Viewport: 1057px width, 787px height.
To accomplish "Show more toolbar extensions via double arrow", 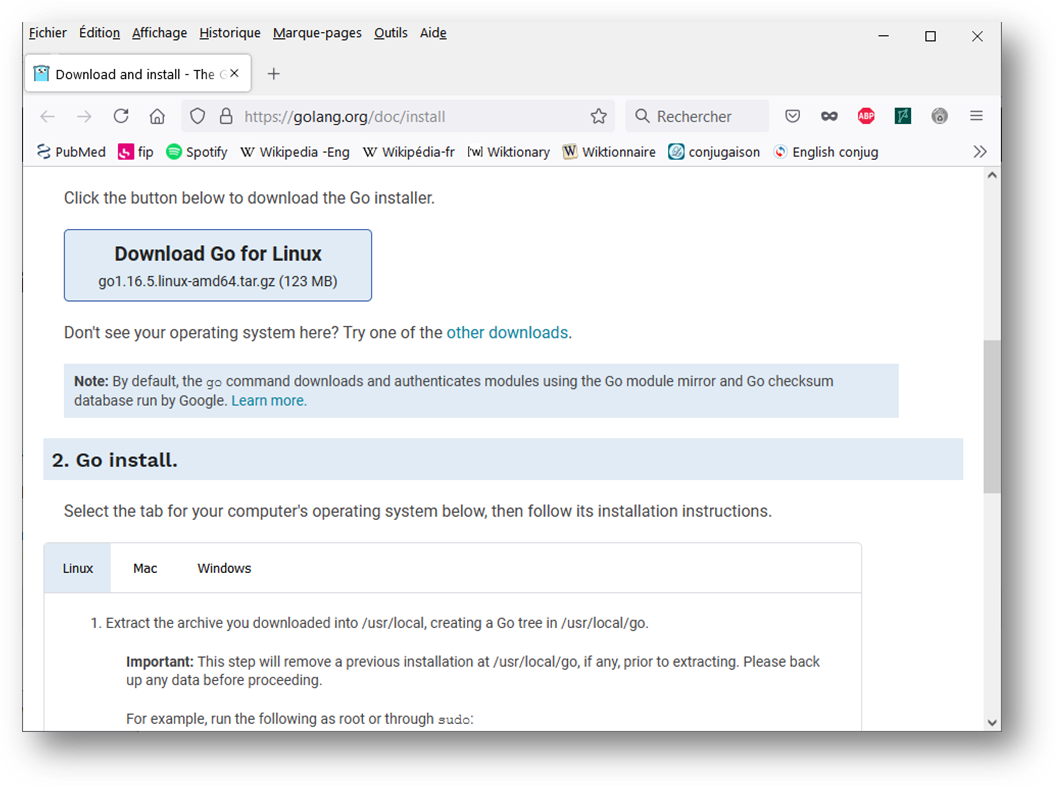I will click(x=981, y=151).
